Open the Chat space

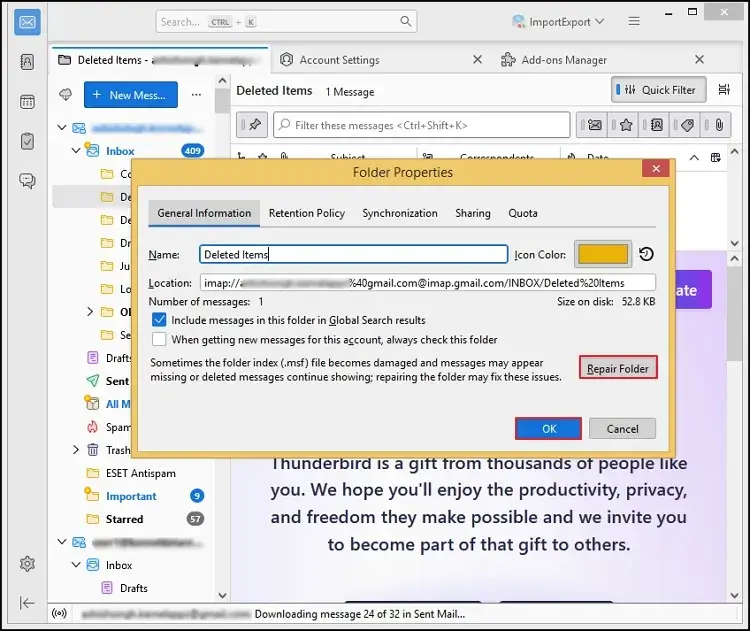coord(27,181)
